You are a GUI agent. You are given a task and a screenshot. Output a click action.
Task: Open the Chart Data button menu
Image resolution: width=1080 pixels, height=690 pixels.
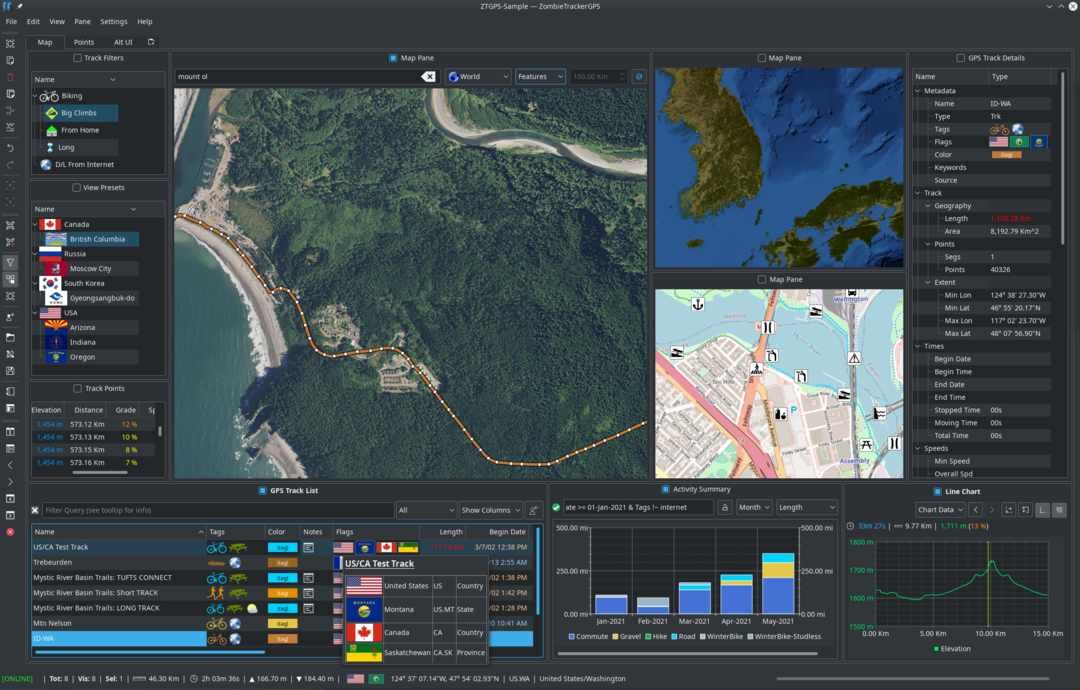[940, 510]
